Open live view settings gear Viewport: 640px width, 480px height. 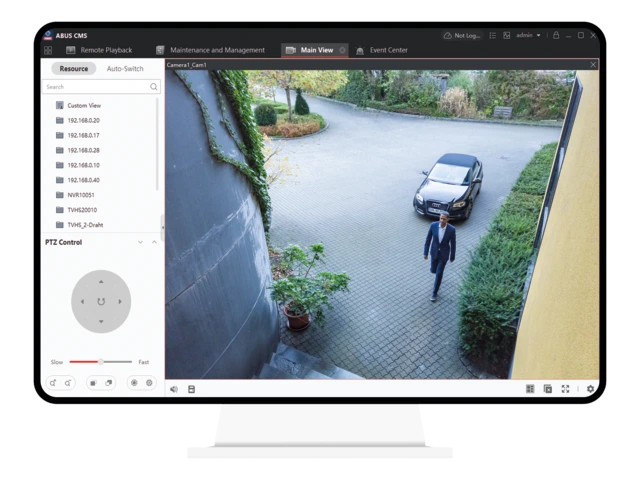click(x=590, y=389)
